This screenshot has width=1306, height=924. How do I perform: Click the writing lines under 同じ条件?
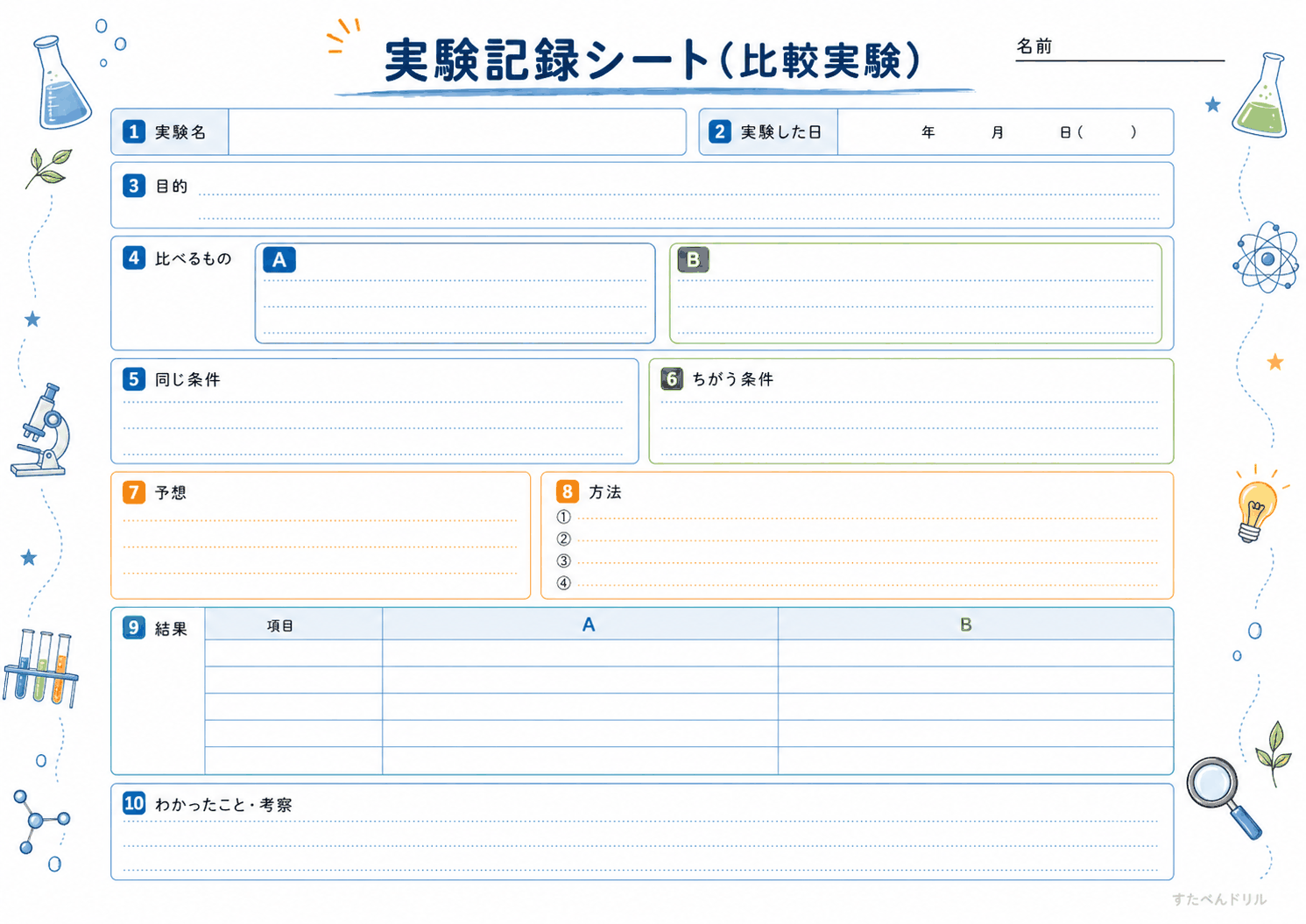click(x=374, y=428)
